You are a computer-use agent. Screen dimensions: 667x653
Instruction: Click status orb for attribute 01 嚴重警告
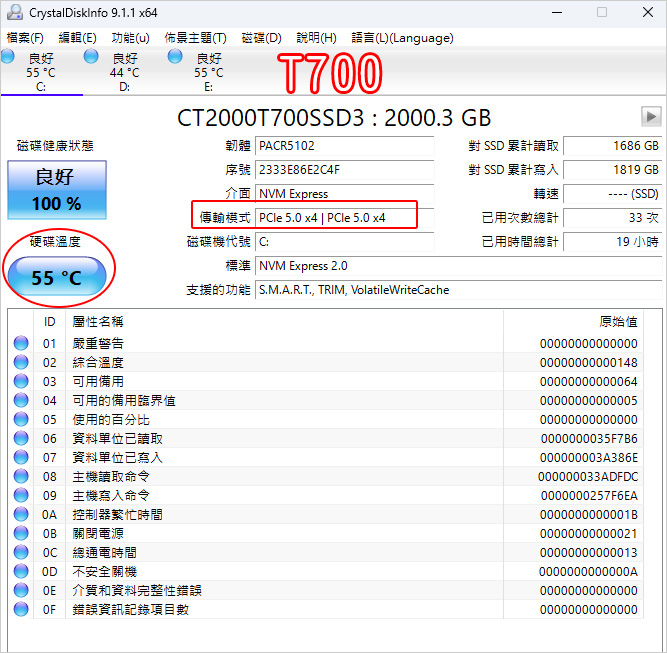[21, 343]
